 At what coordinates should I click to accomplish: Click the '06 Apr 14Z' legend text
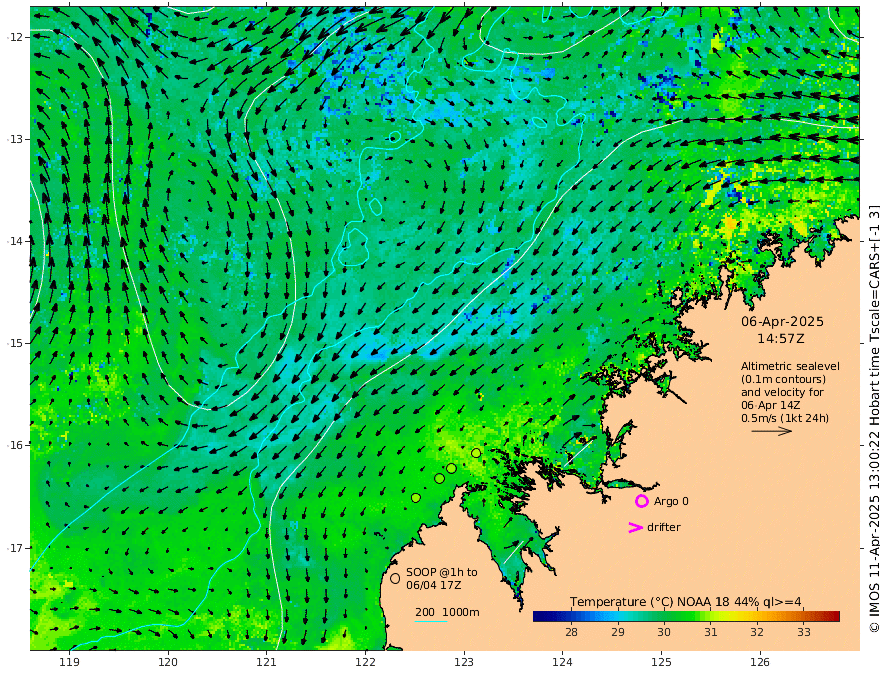[x=771, y=405]
